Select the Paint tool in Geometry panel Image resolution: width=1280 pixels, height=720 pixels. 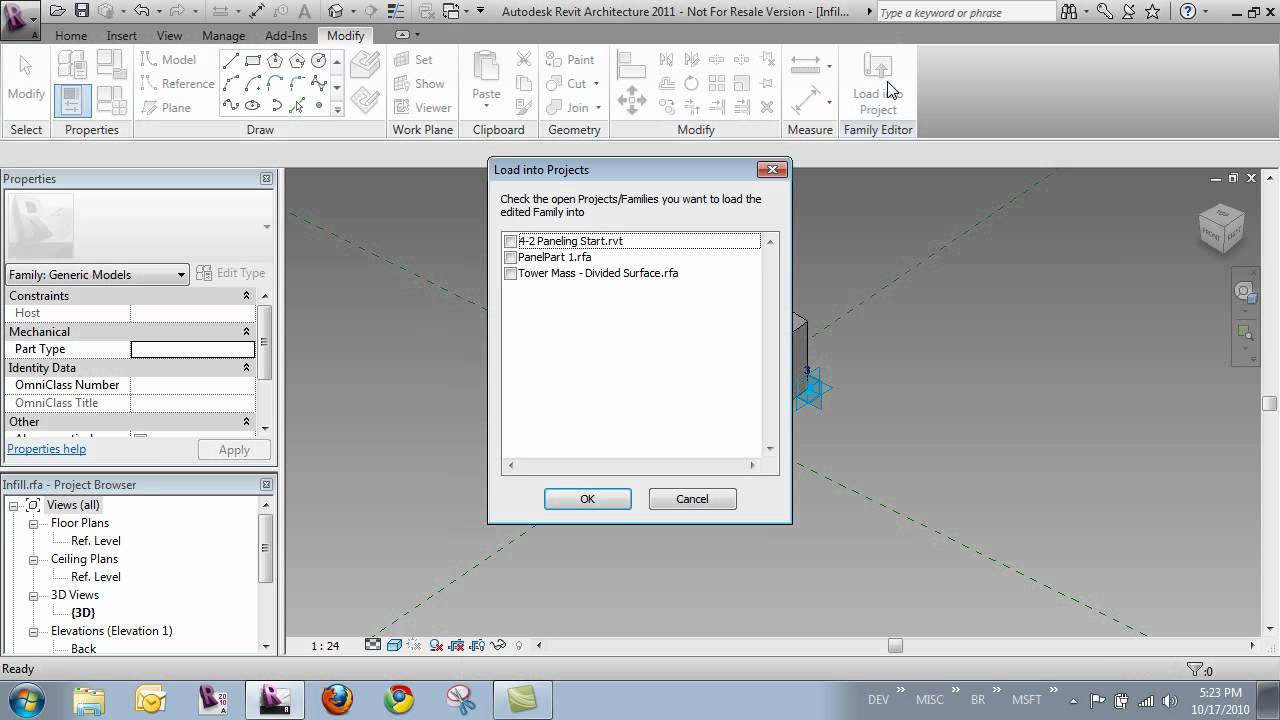[x=570, y=59]
